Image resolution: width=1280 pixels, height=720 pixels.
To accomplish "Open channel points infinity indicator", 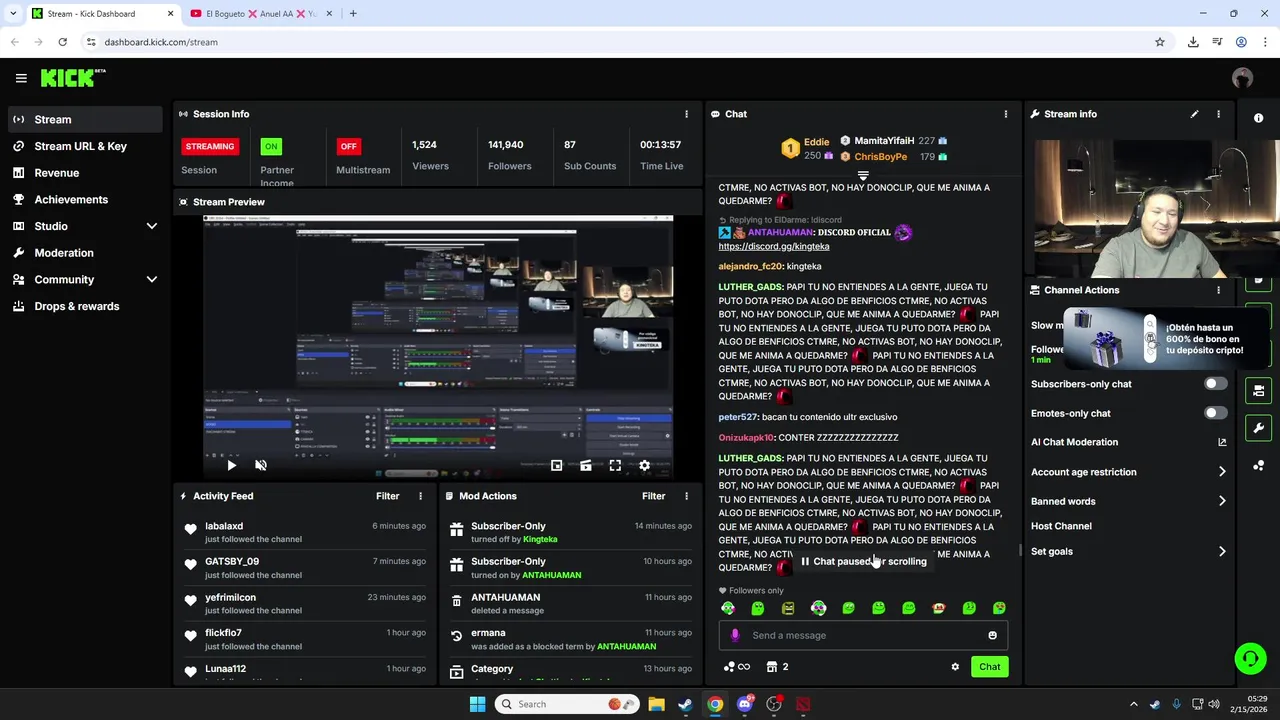I will pos(737,667).
